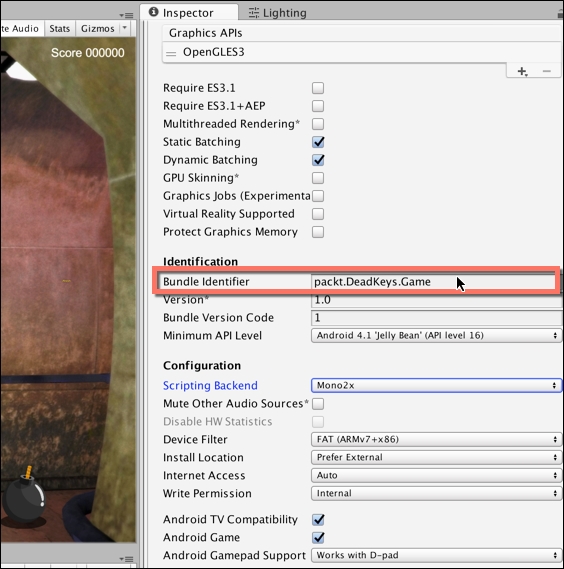Image resolution: width=564 pixels, height=569 pixels.
Task: Open the bottom panel options menu icon
Action: pos(126,559)
